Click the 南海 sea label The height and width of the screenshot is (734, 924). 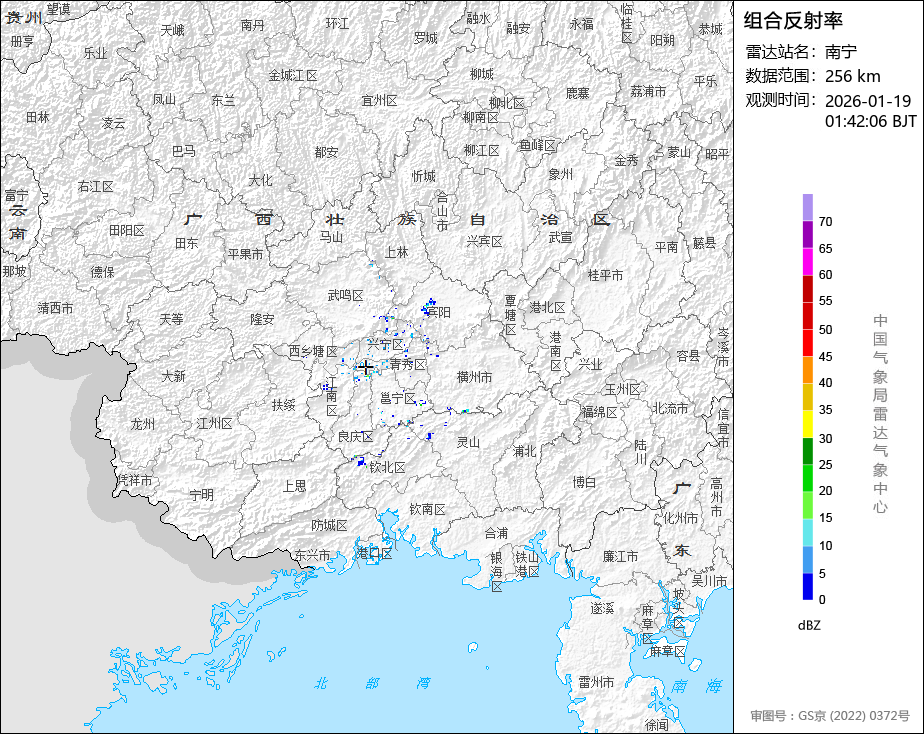pyautogui.click(x=697, y=686)
